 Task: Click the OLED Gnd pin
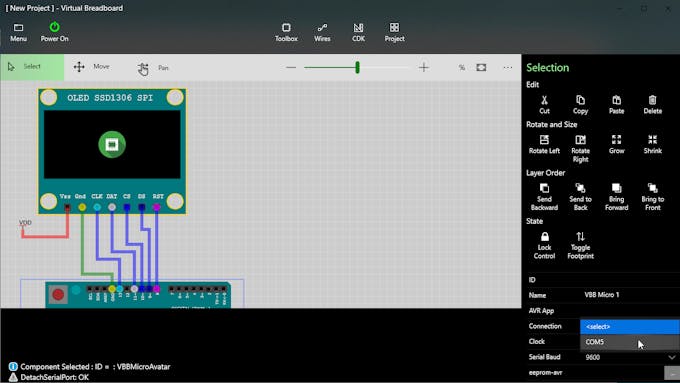click(82, 207)
